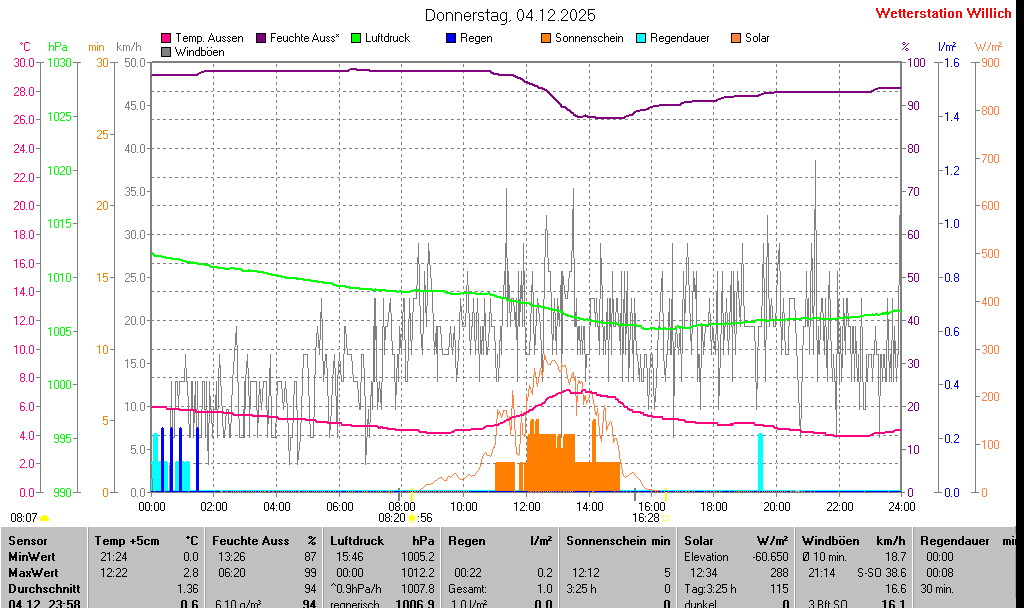The height and width of the screenshot is (608, 1024).
Task: Click the Wetterstation Willich title
Action: point(943,13)
